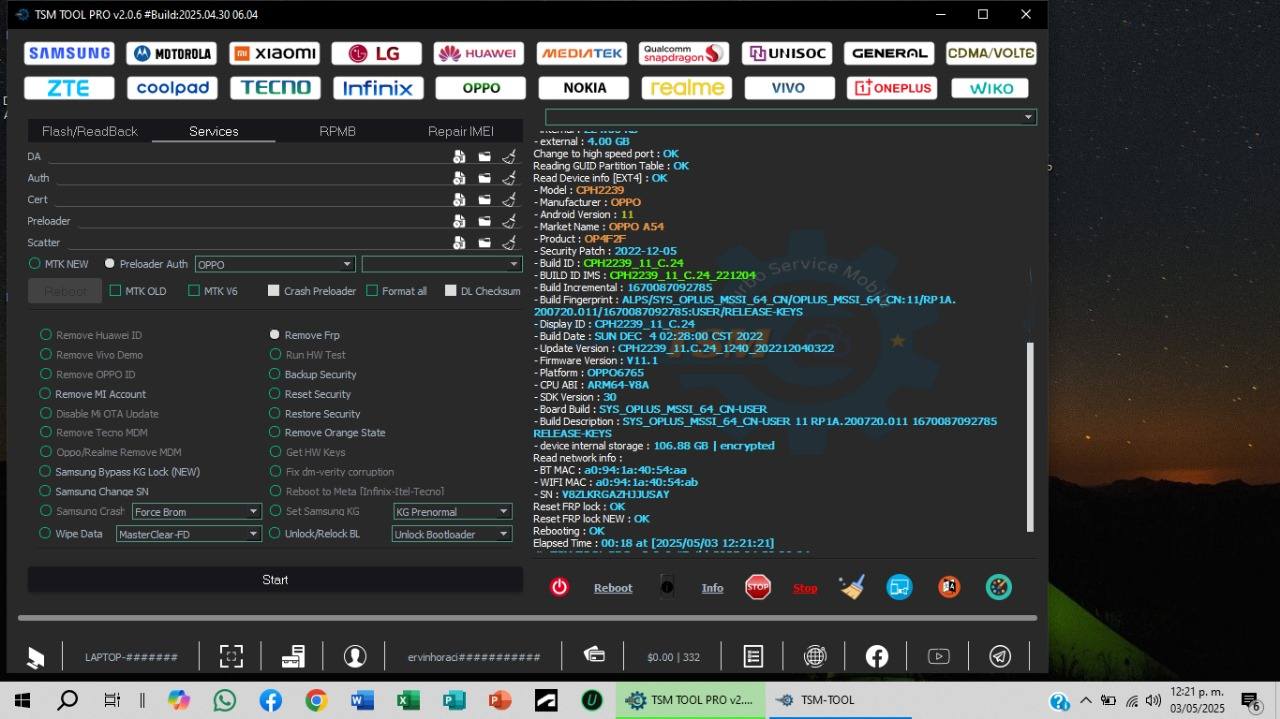Switch to the Services tab
Screen dimensions: 1280x719
click(x=214, y=131)
